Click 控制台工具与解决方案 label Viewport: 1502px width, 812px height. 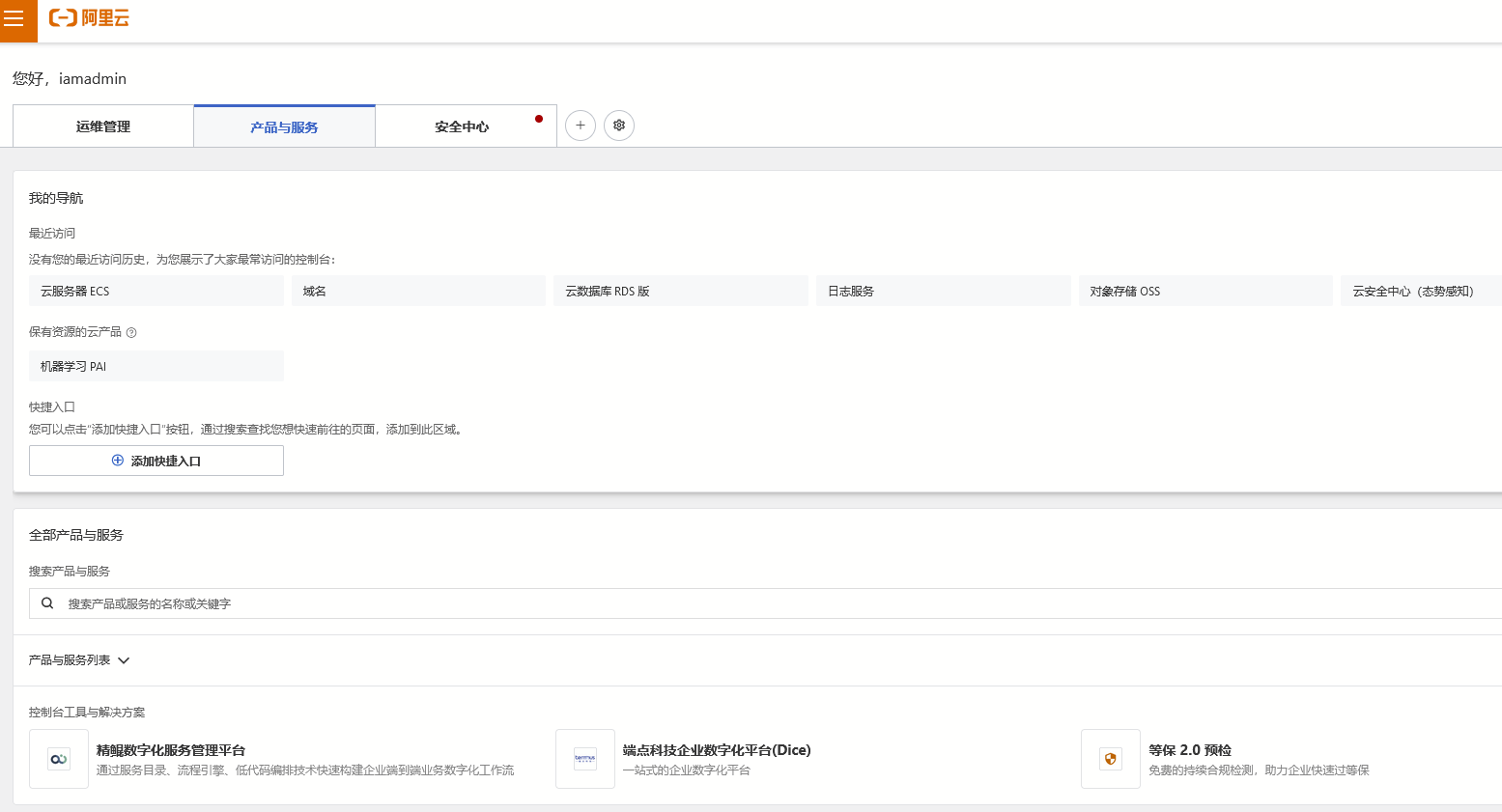point(87,713)
